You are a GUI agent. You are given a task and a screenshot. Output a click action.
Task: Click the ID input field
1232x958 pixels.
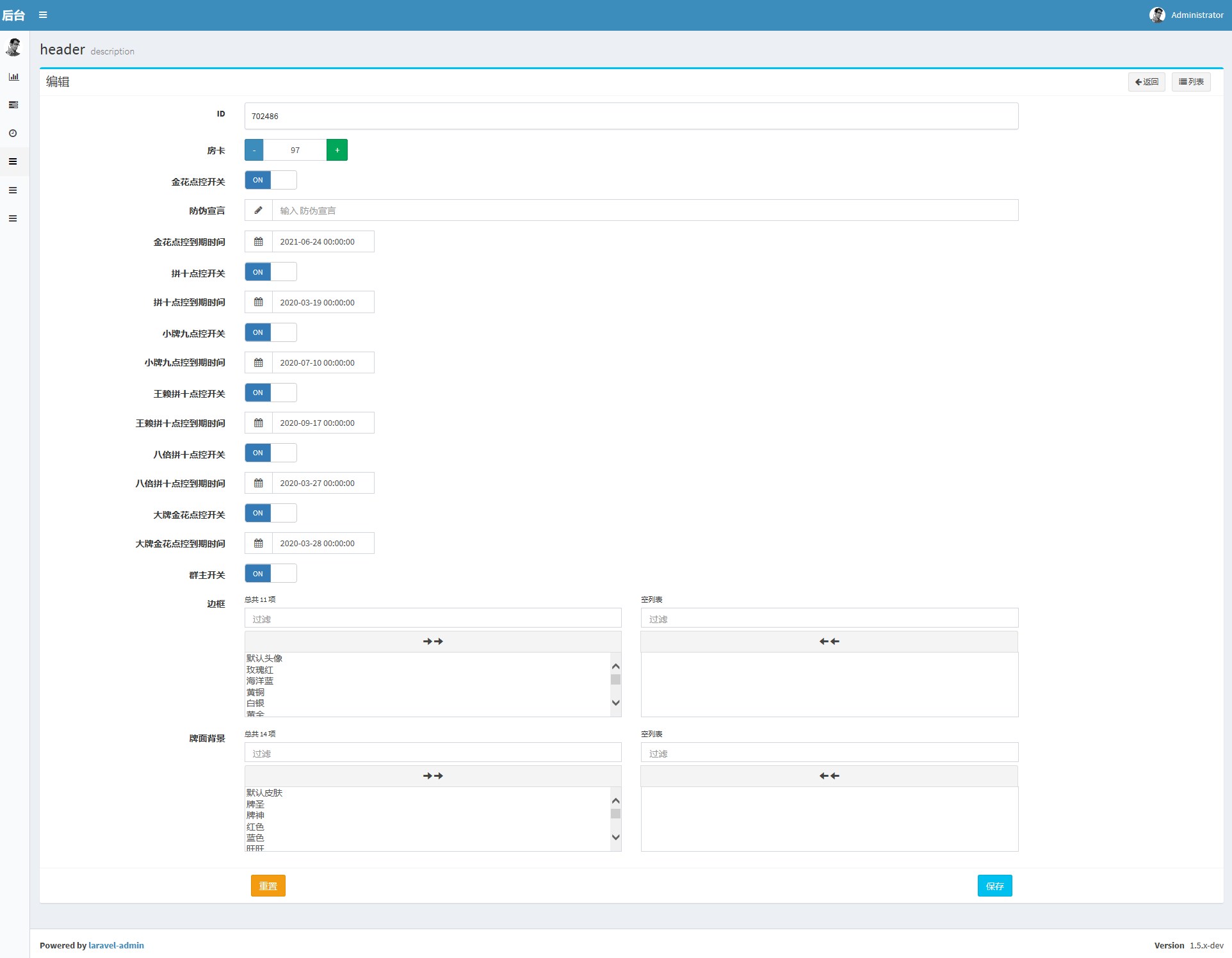631,116
